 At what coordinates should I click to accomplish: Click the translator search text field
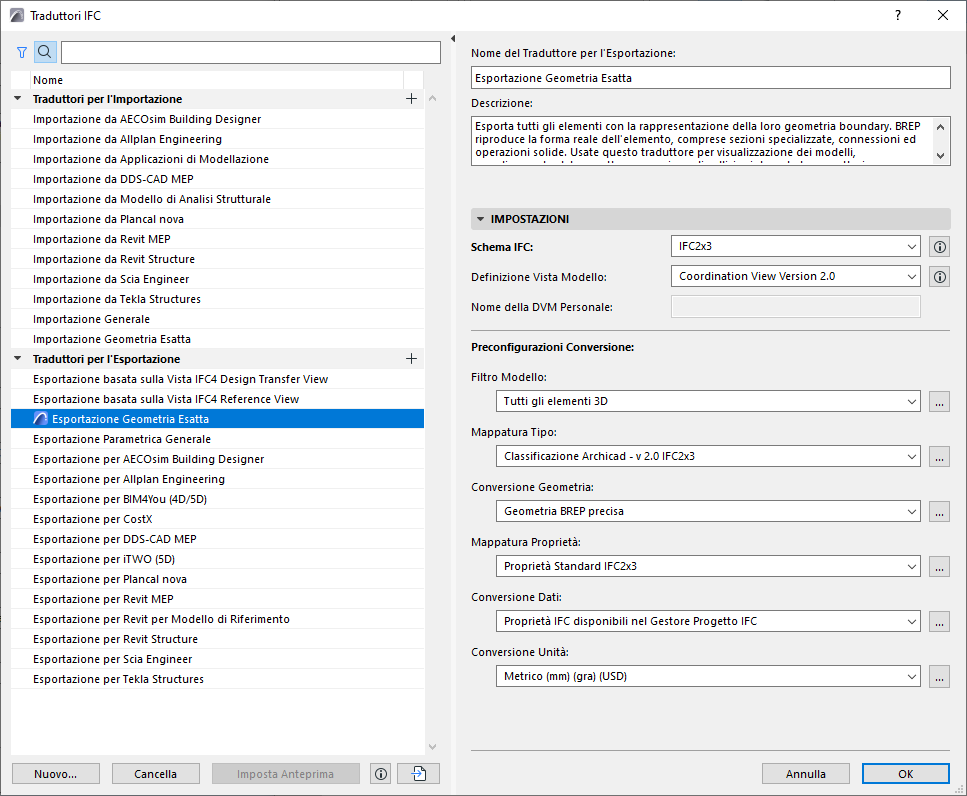(250, 52)
